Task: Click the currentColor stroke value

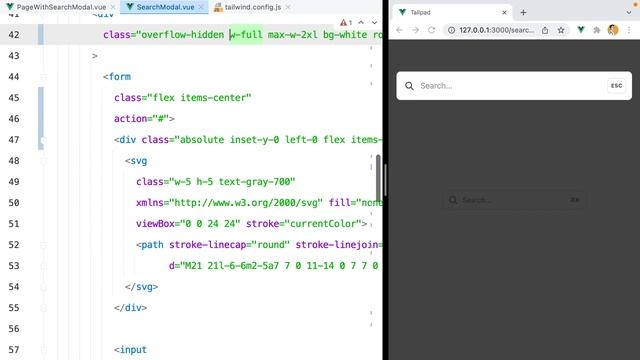Action: tap(323, 224)
